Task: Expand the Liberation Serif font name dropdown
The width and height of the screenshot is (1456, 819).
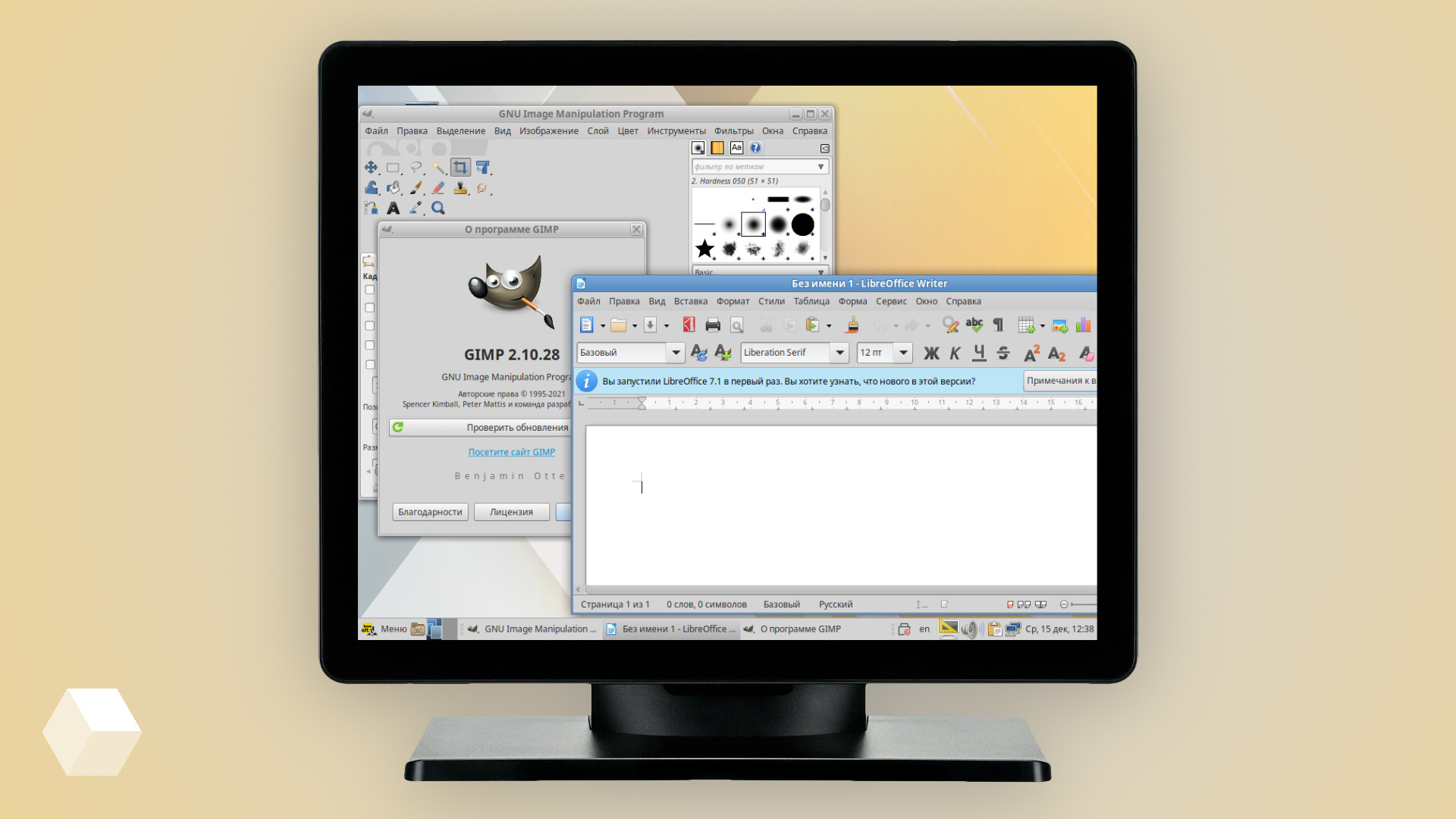Action: (x=839, y=353)
